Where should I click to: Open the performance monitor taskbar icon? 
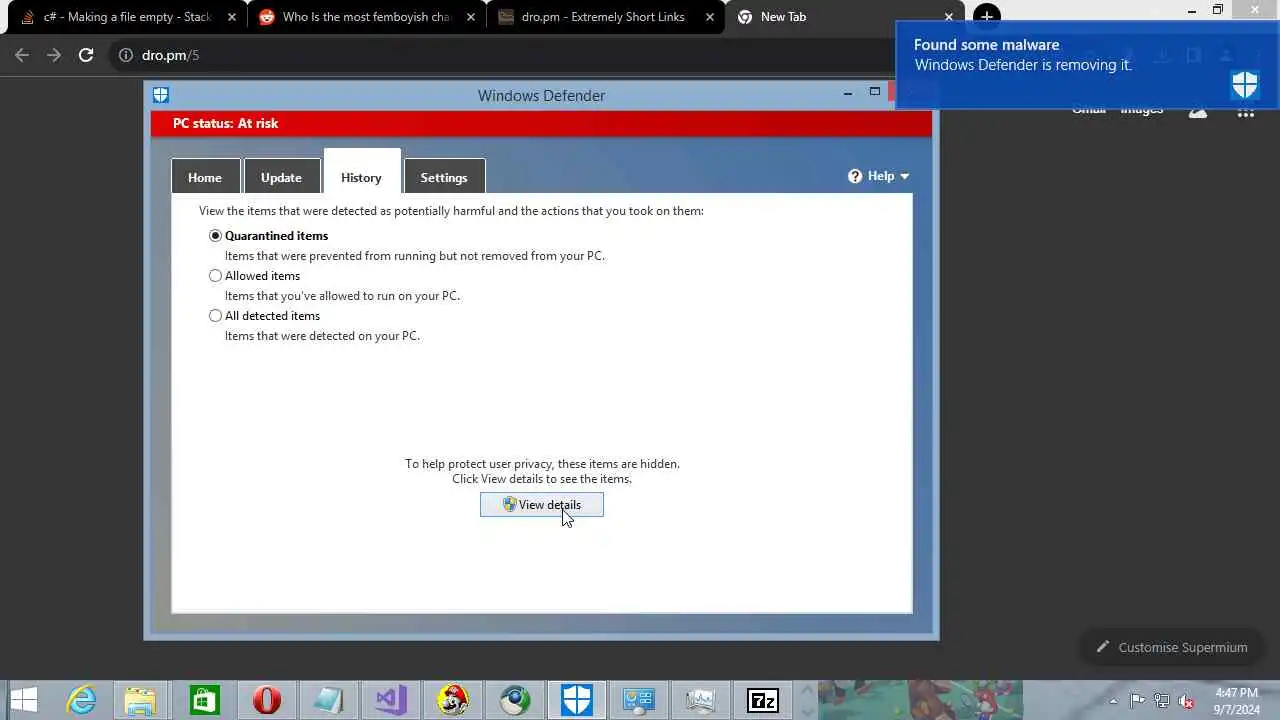(700, 701)
